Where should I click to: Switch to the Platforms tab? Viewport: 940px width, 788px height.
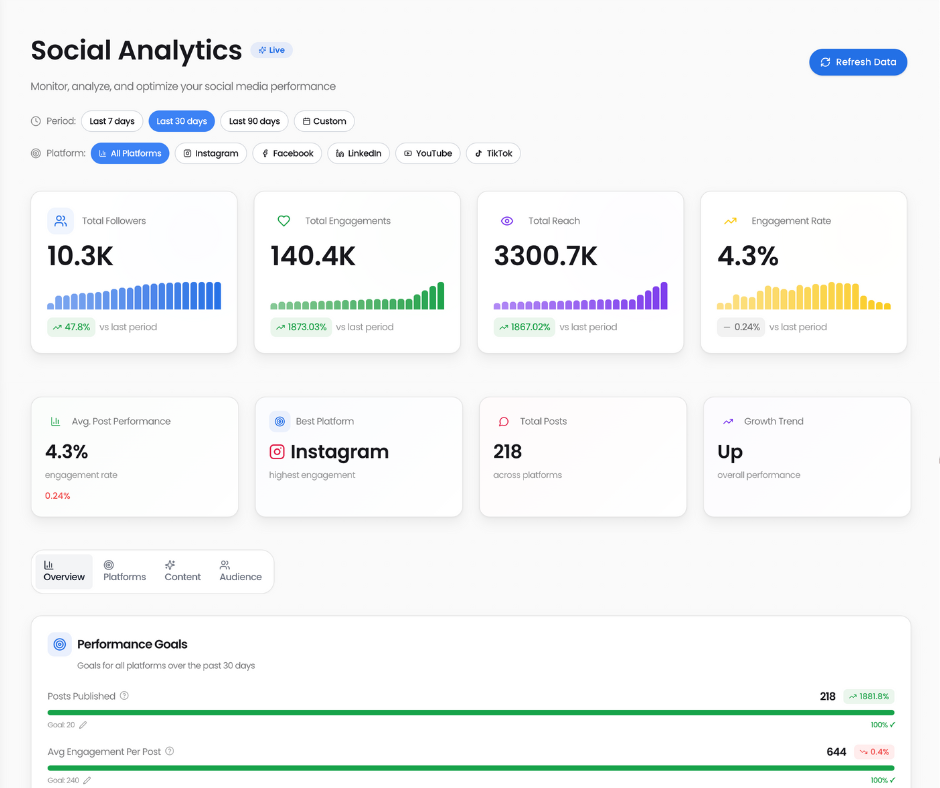tap(124, 570)
